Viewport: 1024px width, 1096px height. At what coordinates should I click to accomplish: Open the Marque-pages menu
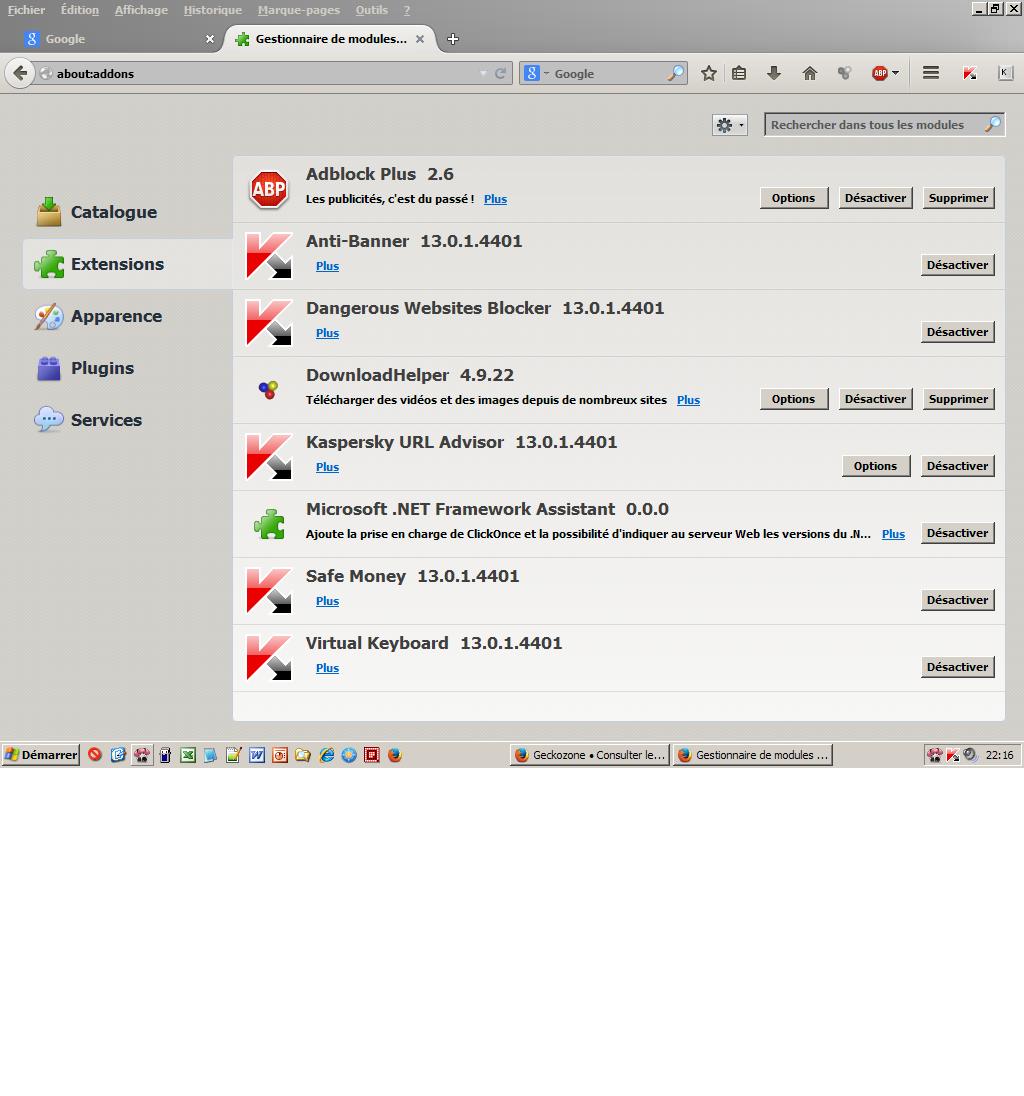[298, 10]
